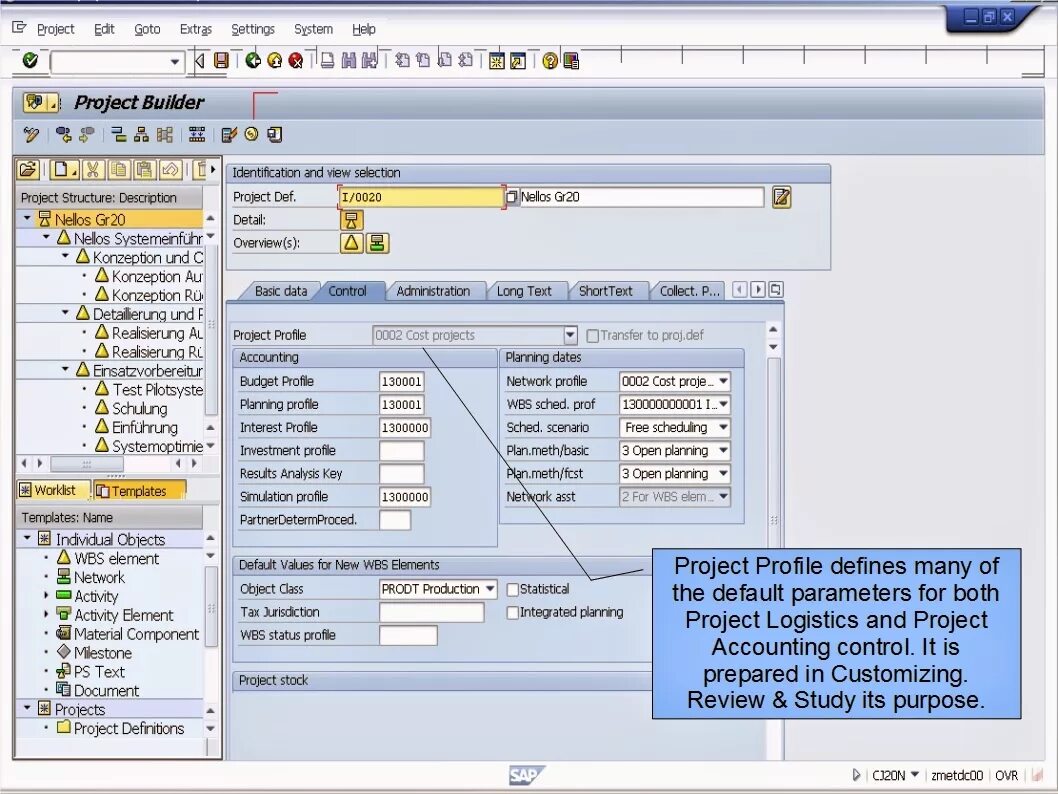Click the Detail project definition icon

point(351,220)
